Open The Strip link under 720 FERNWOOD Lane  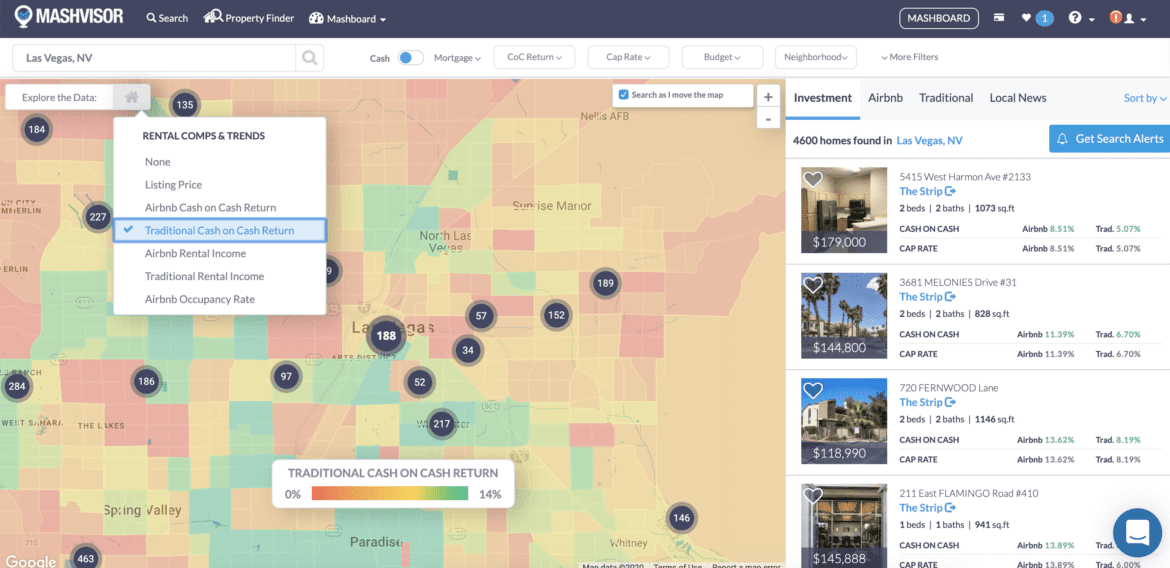click(927, 402)
